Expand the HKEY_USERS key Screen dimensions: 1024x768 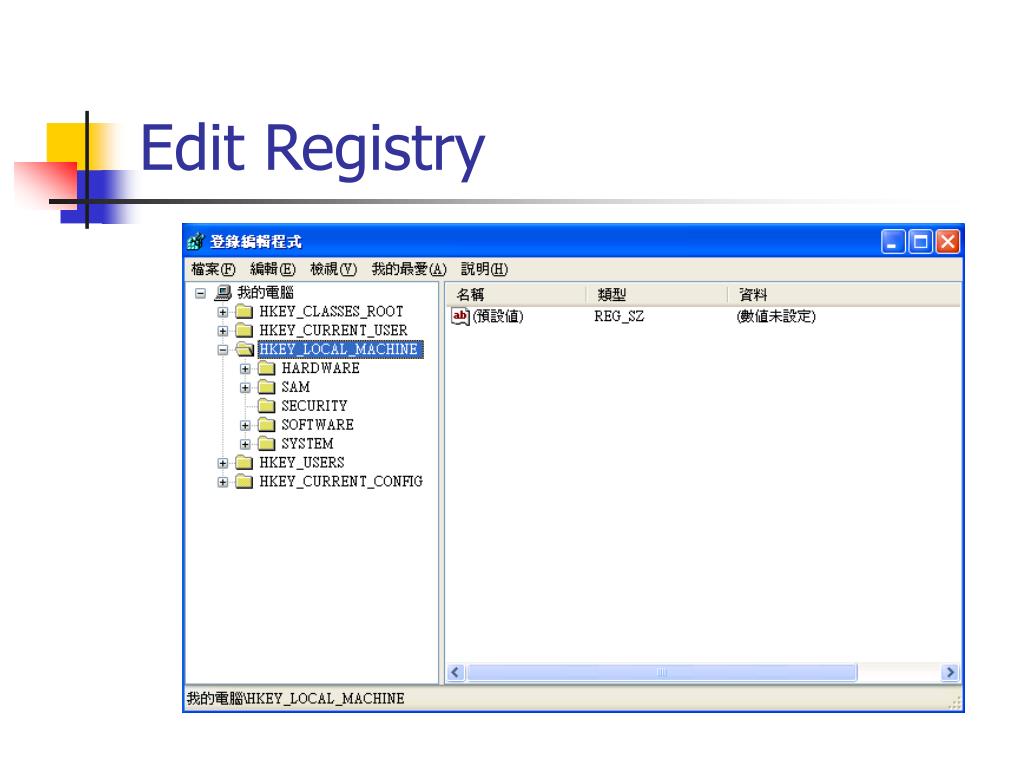click(x=223, y=464)
